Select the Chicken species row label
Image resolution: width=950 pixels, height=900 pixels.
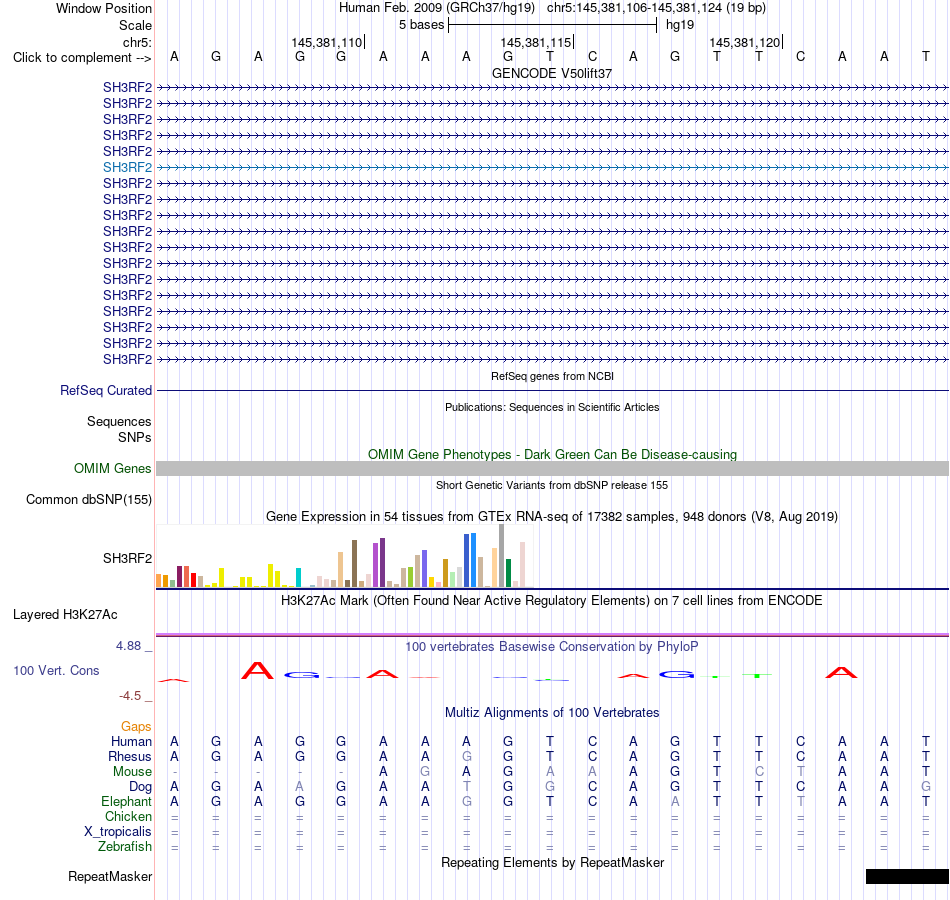pos(128,816)
